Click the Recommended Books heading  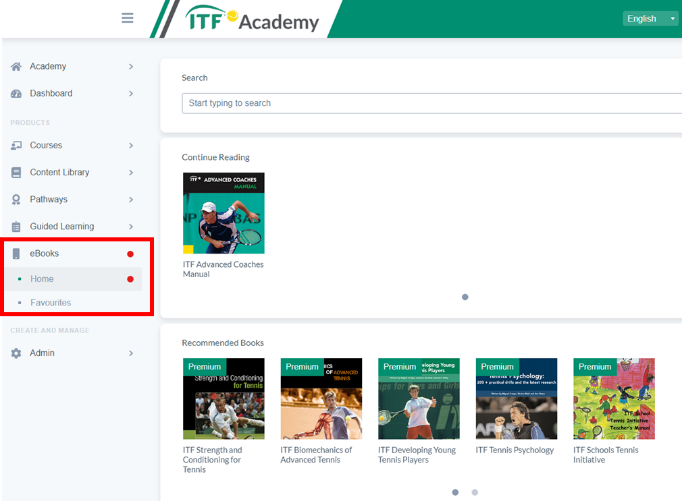223,343
